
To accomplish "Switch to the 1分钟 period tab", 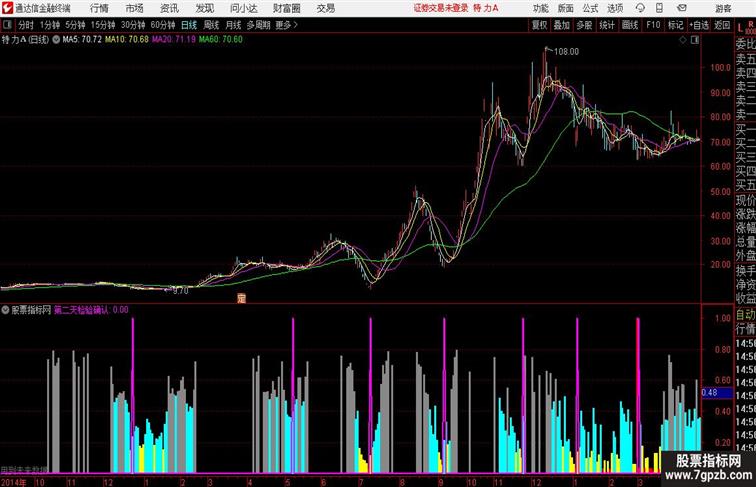I will 50,25.
